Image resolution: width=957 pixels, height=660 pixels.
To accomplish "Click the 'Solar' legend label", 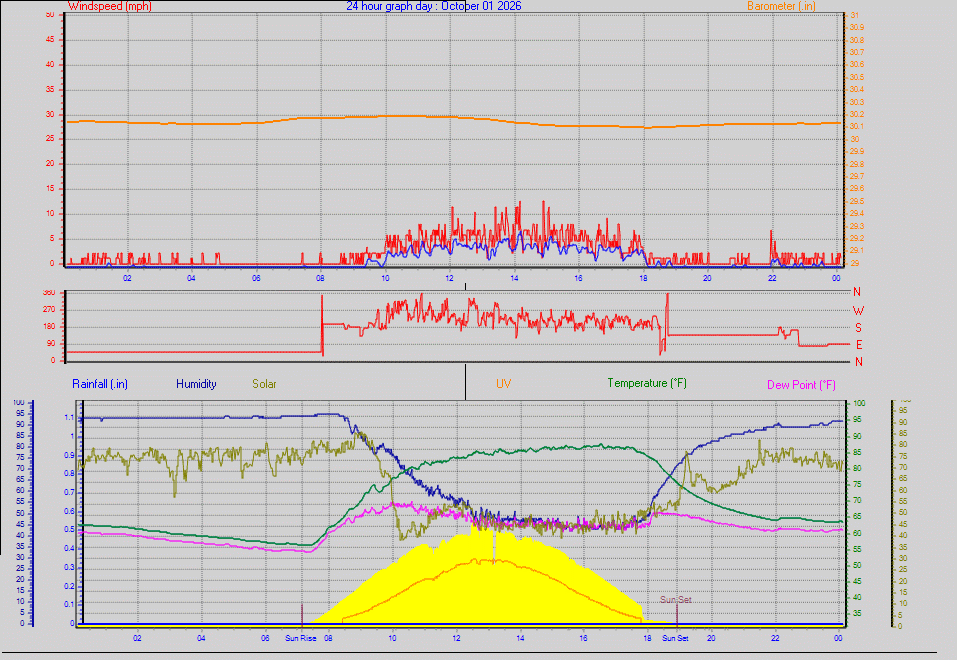I will (264, 384).
